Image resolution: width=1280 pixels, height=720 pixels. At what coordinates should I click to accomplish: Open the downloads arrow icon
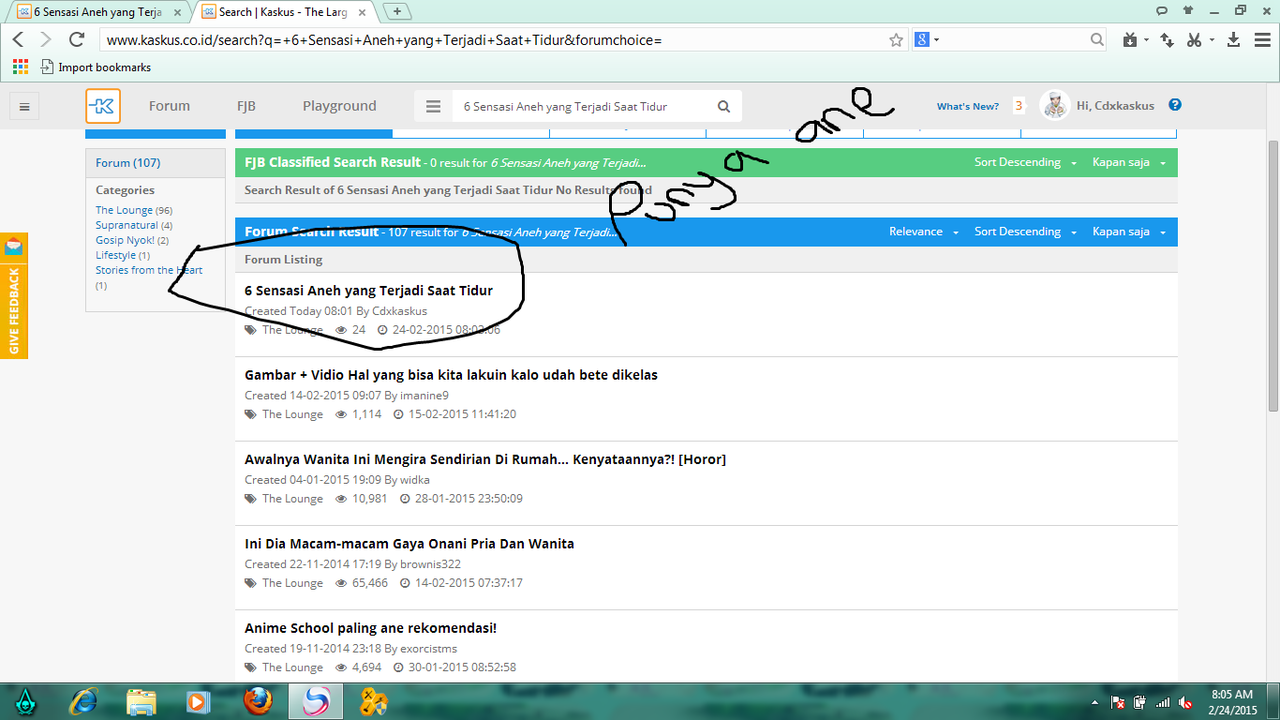(1233, 40)
